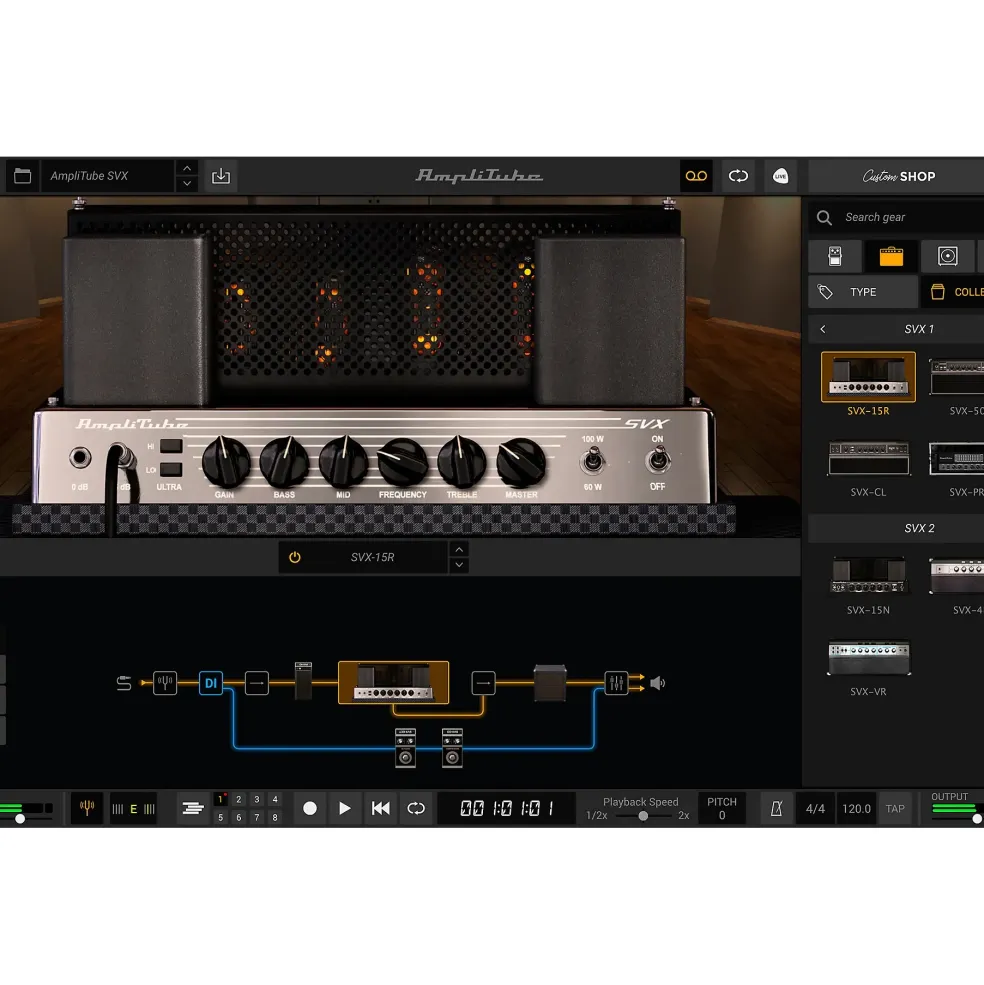Click the save preset download icon

click(x=221, y=176)
